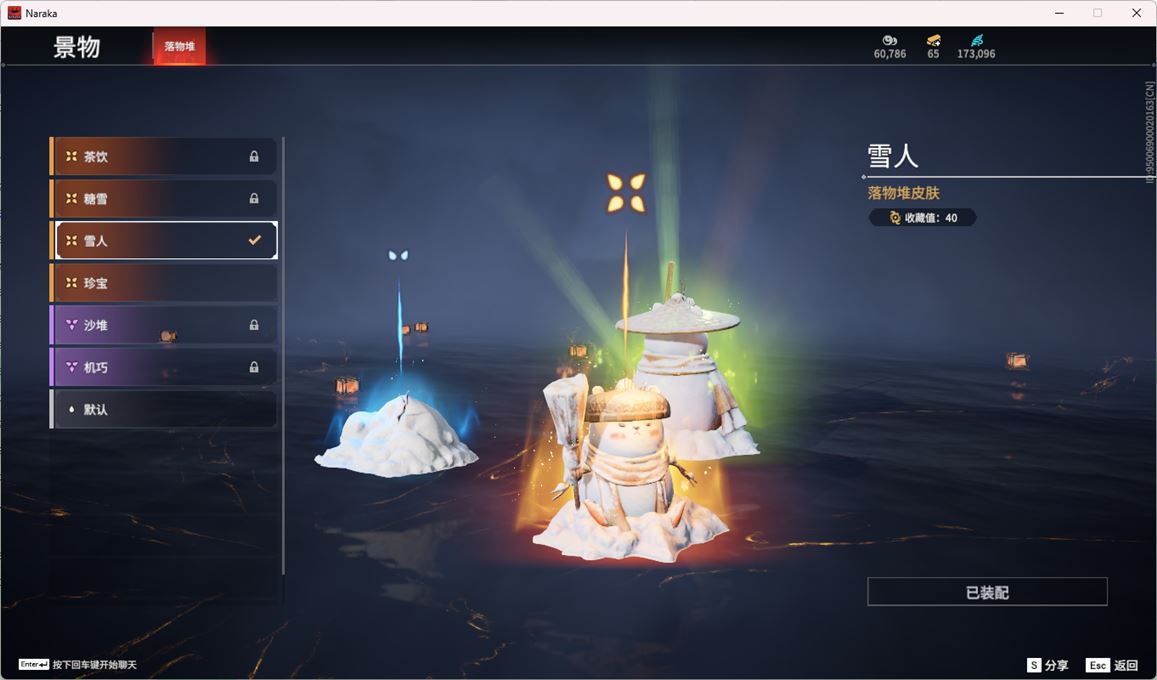Select the 茶饮 skin entry
This screenshot has height=680, width=1157.
pos(163,156)
